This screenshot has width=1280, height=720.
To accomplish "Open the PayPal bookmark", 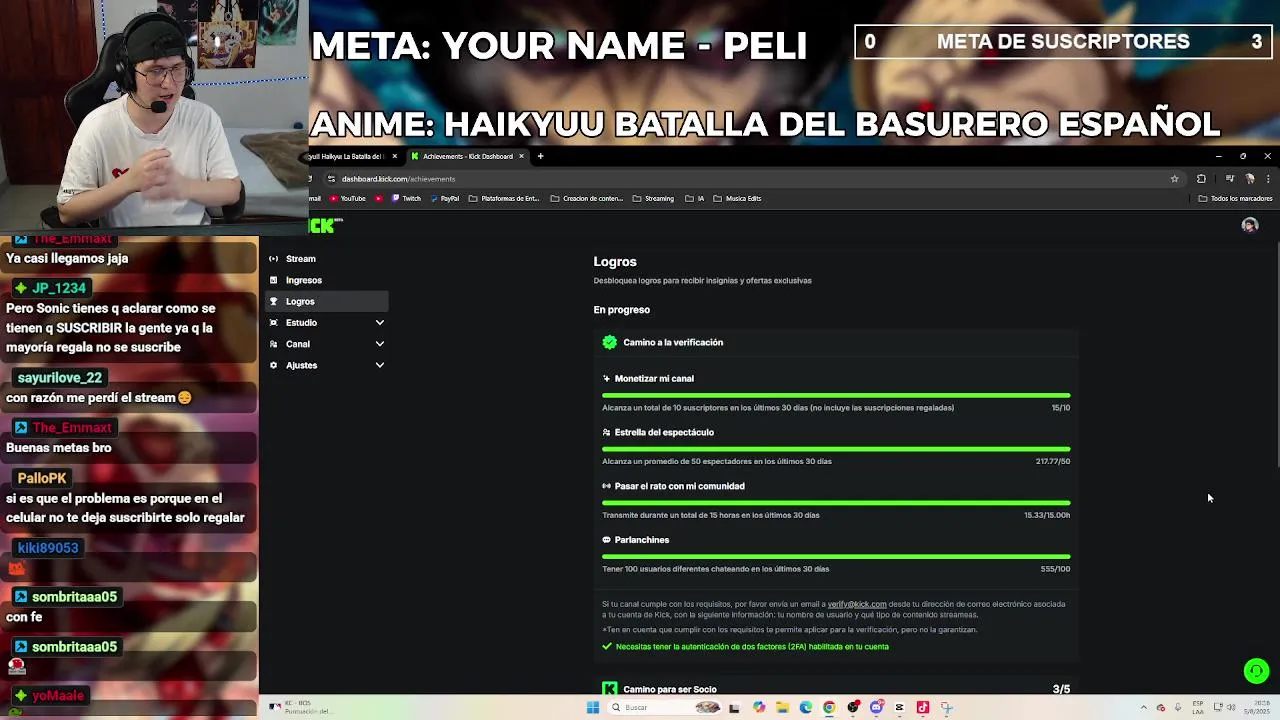I will point(444,198).
